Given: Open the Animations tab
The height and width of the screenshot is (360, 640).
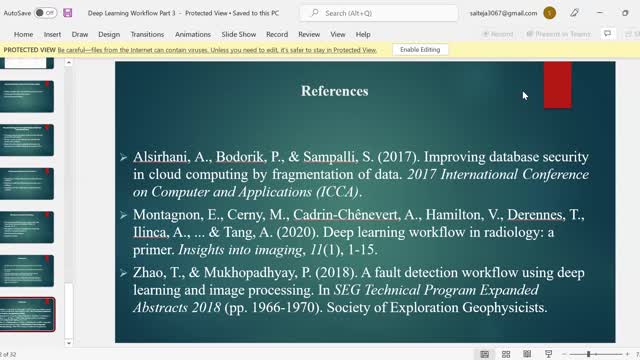Looking at the screenshot, I should tap(193, 34).
